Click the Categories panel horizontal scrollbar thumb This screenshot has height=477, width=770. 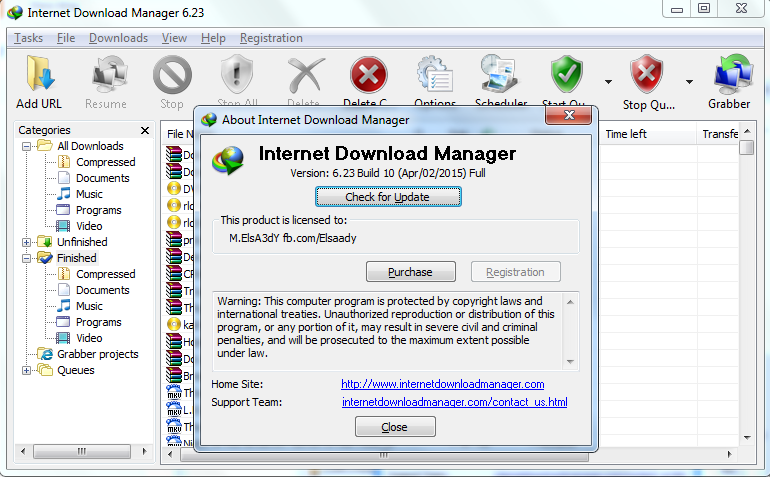[x=82, y=451]
